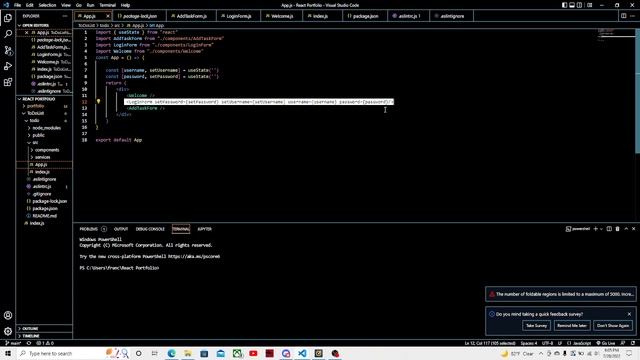Expand the Outline section
Image resolution: width=640 pixels, height=360 pixels.
coord(44,329)
